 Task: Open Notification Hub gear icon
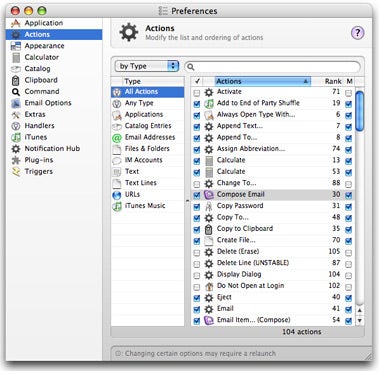[x=16, y=149]
